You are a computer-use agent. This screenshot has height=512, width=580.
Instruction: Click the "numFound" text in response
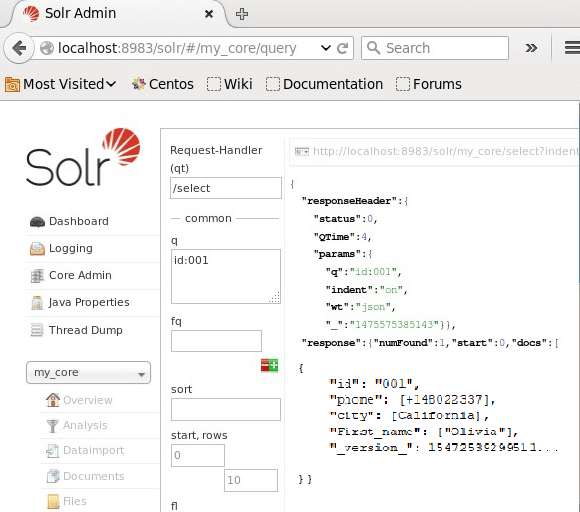click(x=403, y=343)
